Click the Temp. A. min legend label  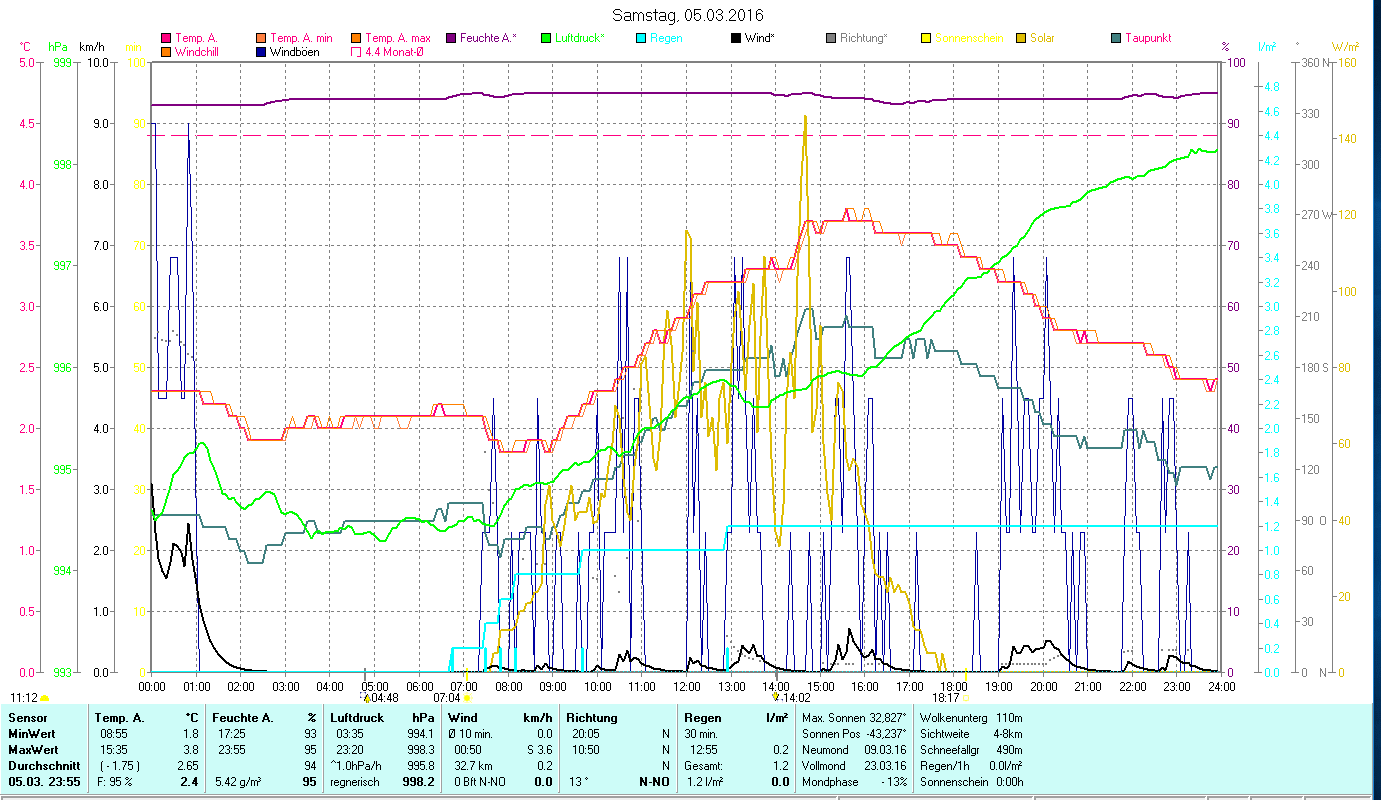301,39
